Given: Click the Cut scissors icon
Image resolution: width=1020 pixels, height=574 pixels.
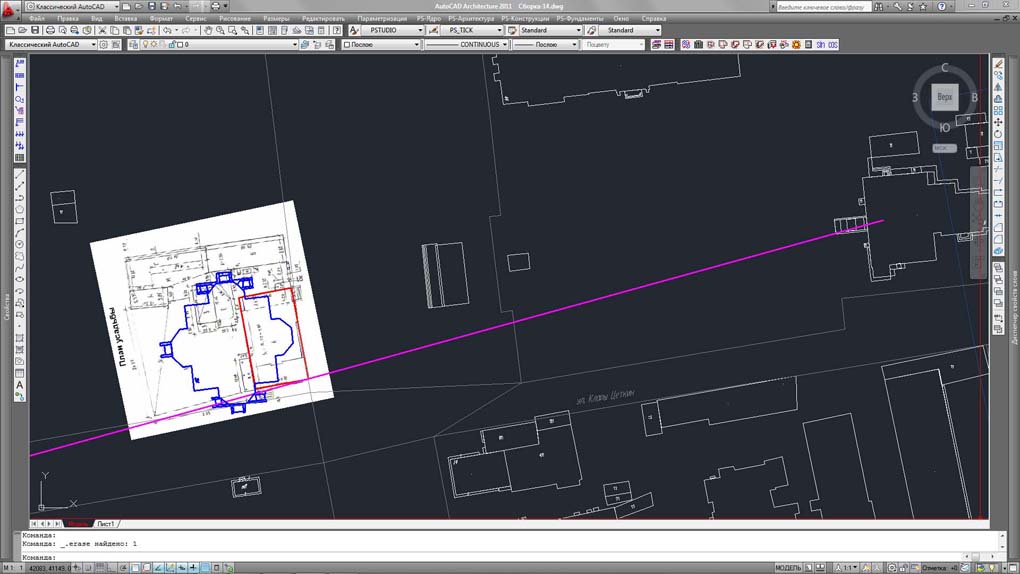Looking at the screenshot, I should coord(101,31).
